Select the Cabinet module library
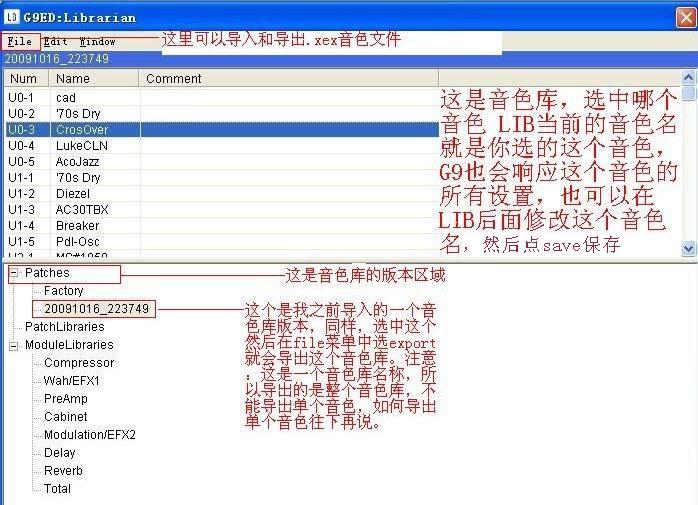The width and height of the screenshot is (698, 505). pos(65,417)
